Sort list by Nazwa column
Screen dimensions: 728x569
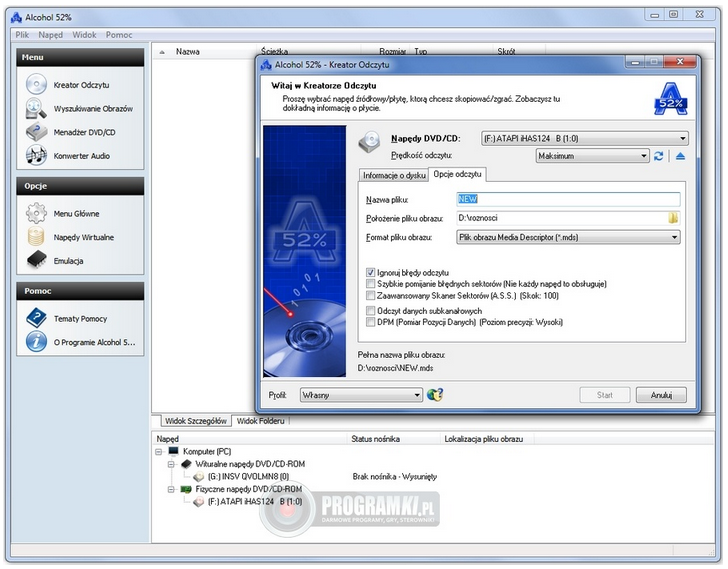(x=188, y=52)
